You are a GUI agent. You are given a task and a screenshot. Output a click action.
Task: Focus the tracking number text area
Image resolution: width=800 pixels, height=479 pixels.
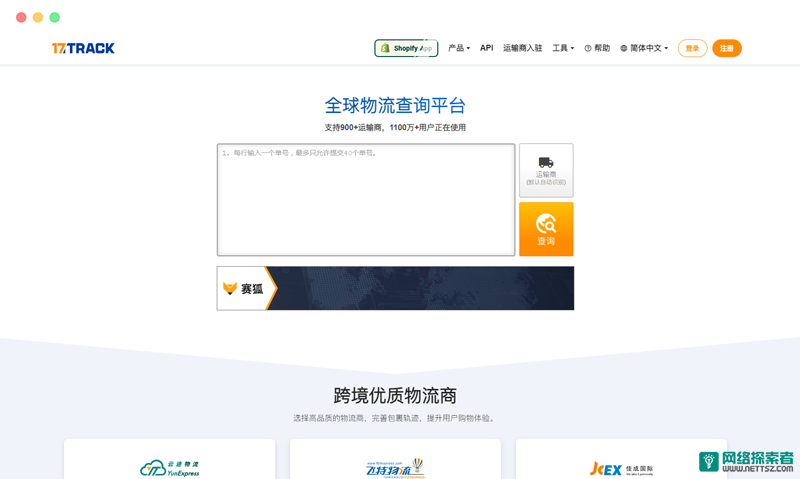tap(366, 199)
